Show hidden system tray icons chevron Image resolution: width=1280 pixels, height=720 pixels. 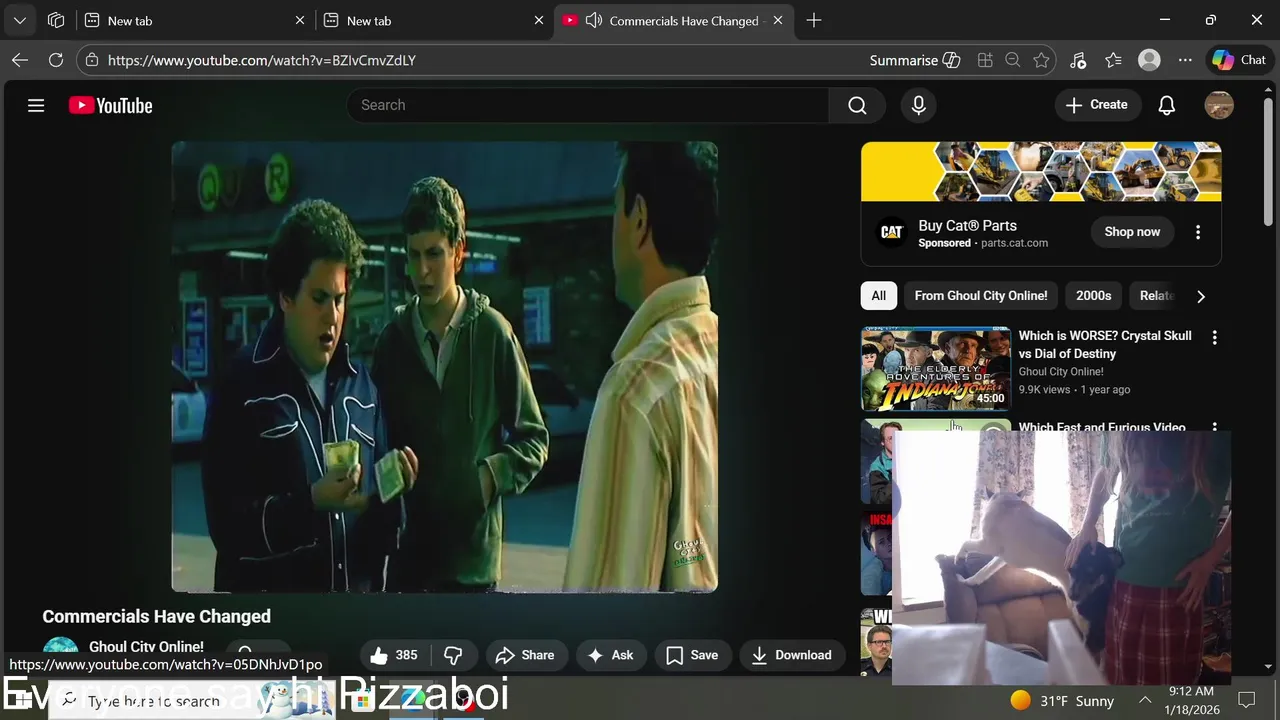click(1145, 700)
